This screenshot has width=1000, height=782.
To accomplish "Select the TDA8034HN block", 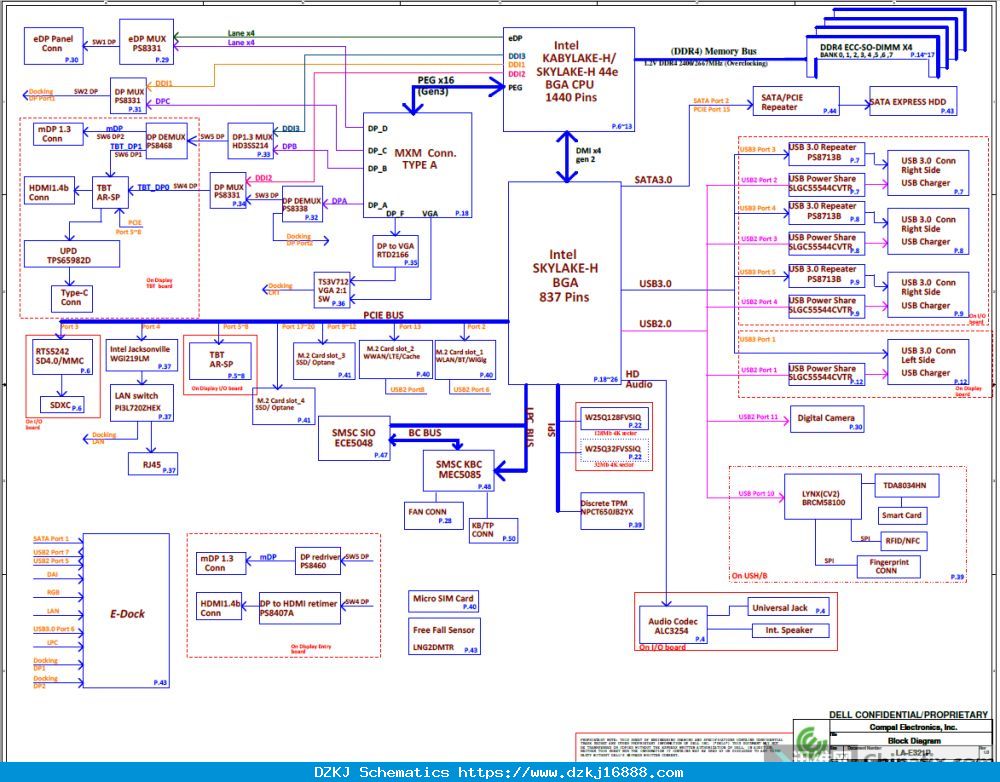I will [908, 486].
